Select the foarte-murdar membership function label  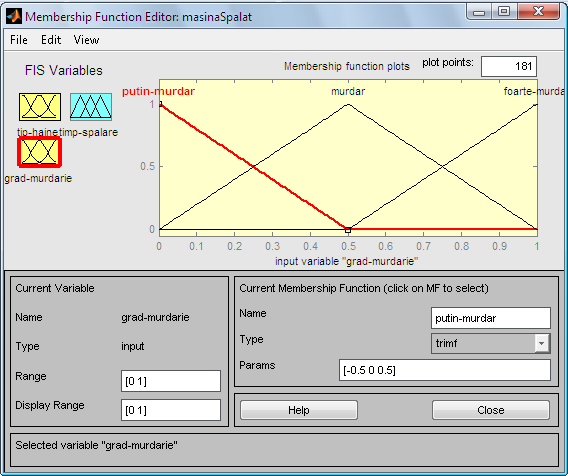coord(534,91)
